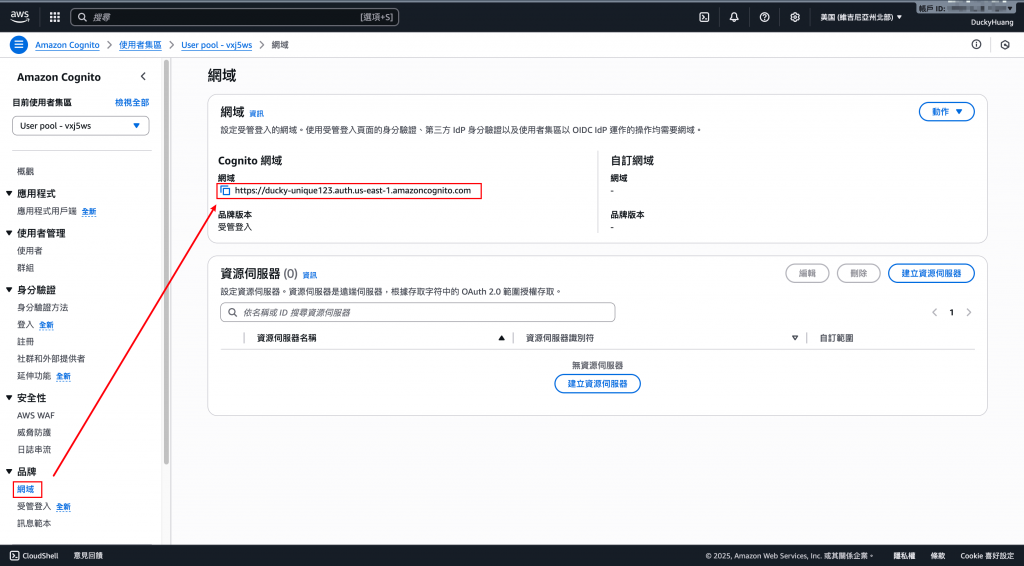Screen dimensions: 1024x566
Task: Click page number 1 in pagination
Action: point(952,313)
